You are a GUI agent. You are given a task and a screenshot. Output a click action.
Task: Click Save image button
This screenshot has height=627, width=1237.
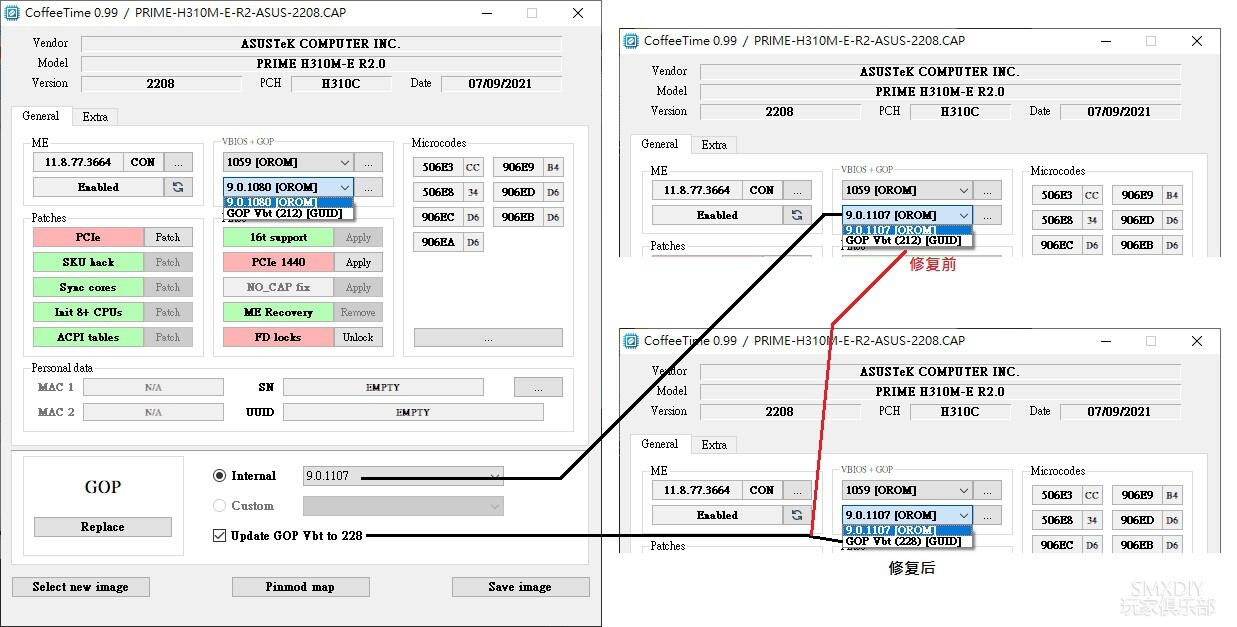point(520,587)
